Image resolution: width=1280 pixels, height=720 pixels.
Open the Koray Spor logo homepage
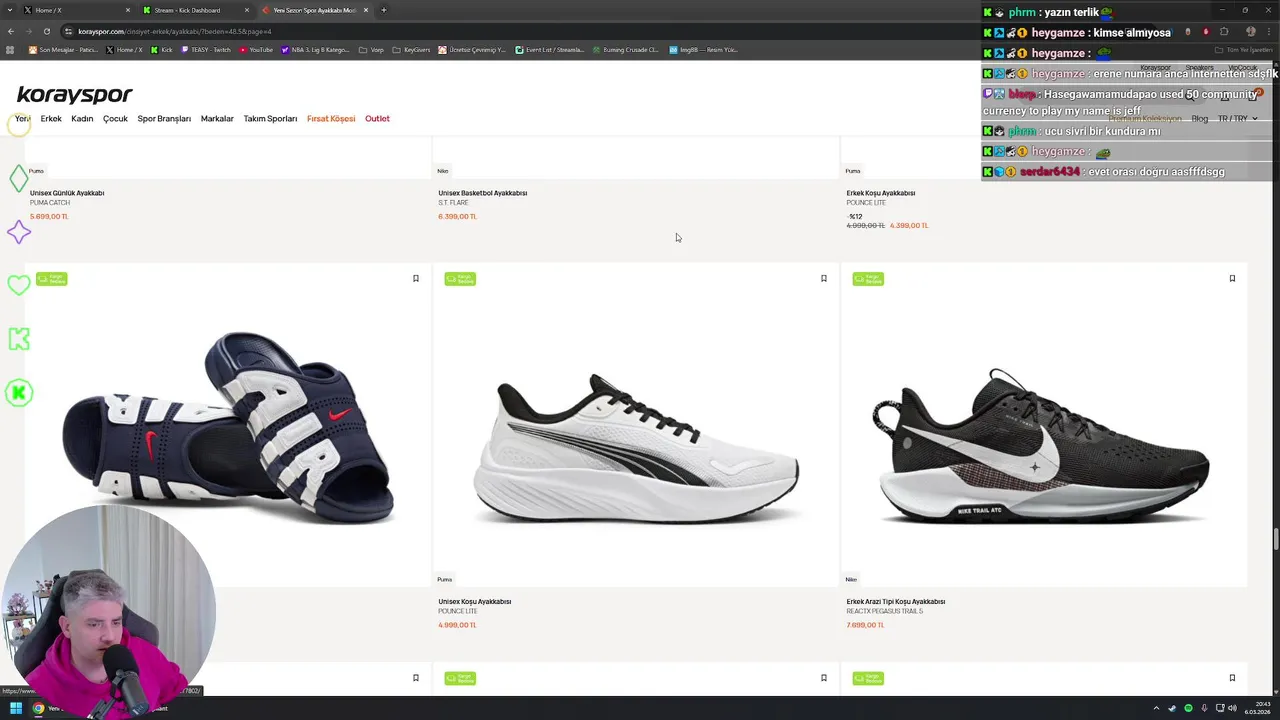pos(74,95)
